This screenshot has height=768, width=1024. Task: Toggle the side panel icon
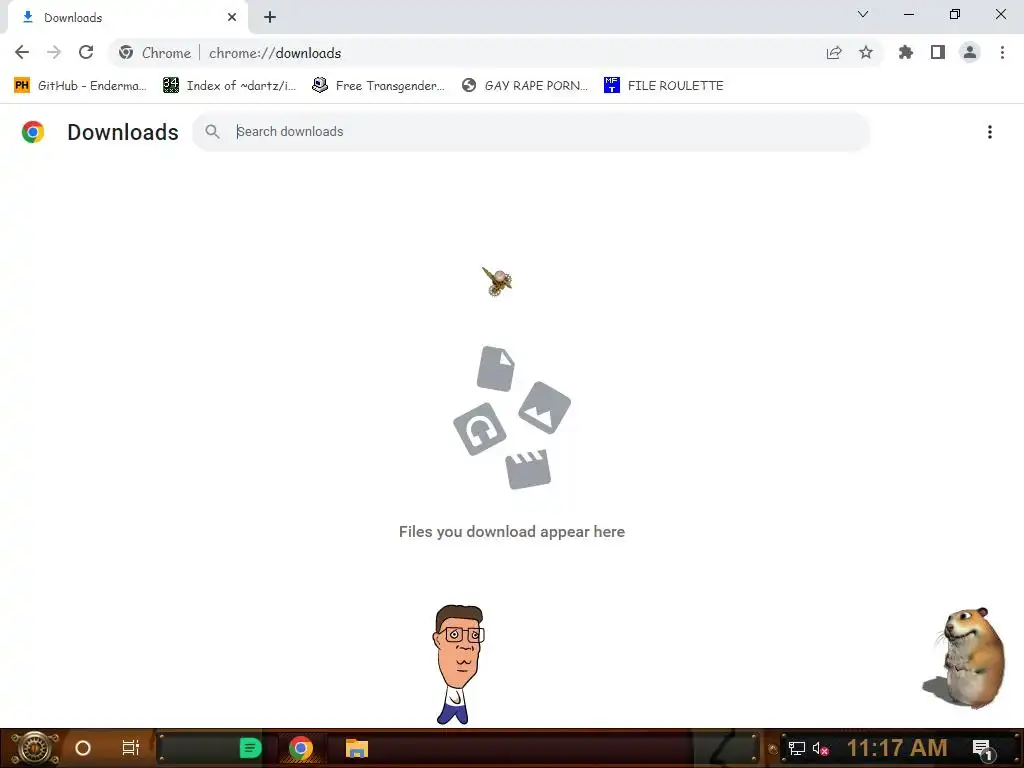(x=938, y=52)
